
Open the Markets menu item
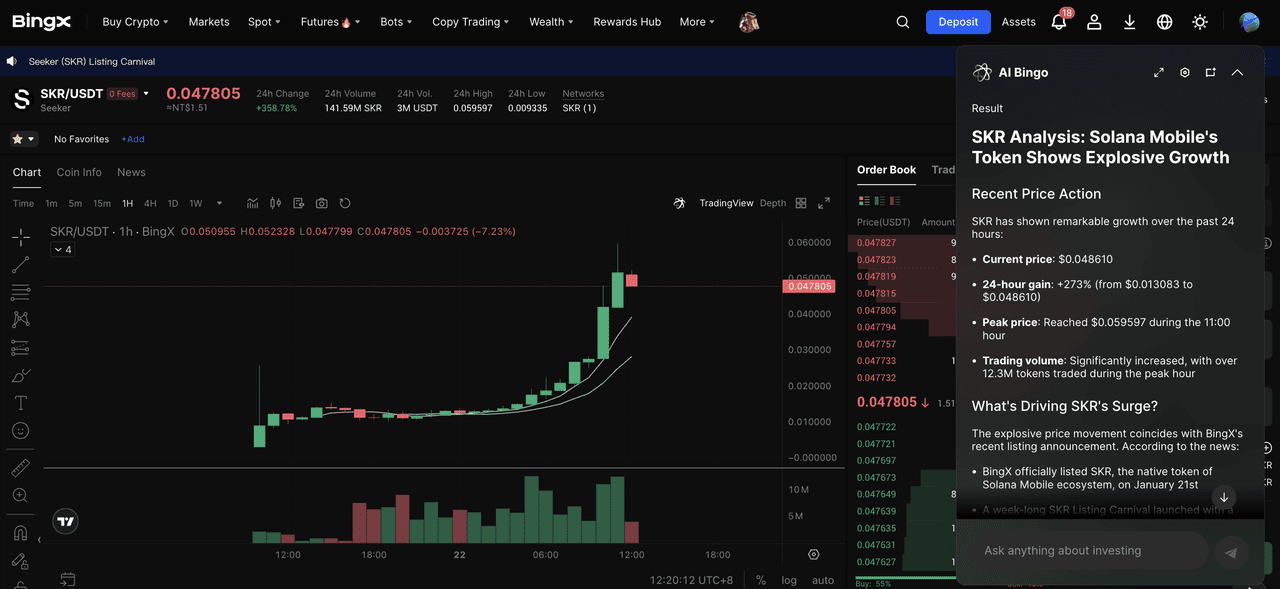[x=209, y=22]
